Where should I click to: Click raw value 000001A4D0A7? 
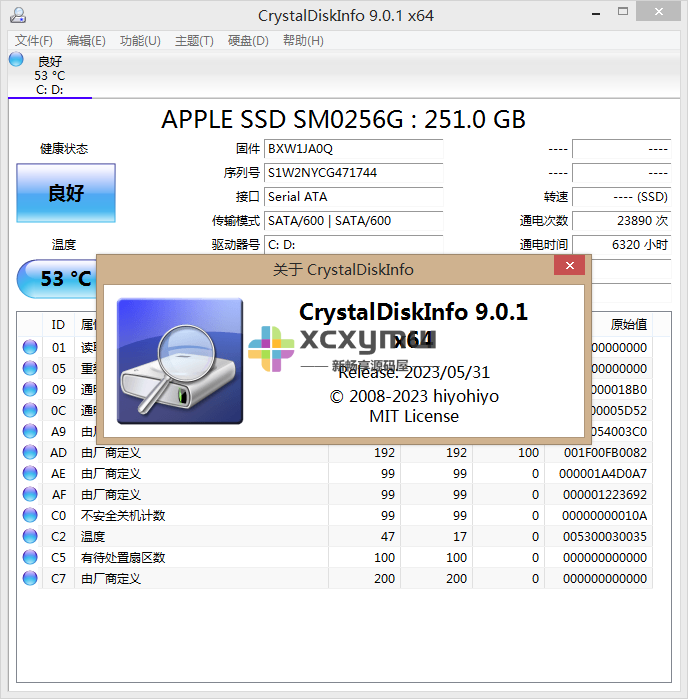602,474
